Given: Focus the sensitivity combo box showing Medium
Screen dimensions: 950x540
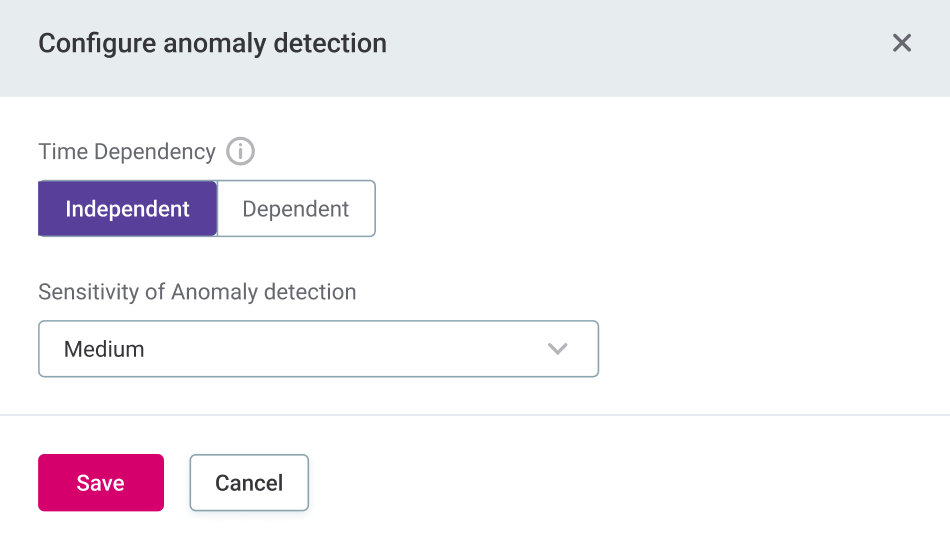Looking at the screenshot, I should pyautogui.click(x=318, y=349).
